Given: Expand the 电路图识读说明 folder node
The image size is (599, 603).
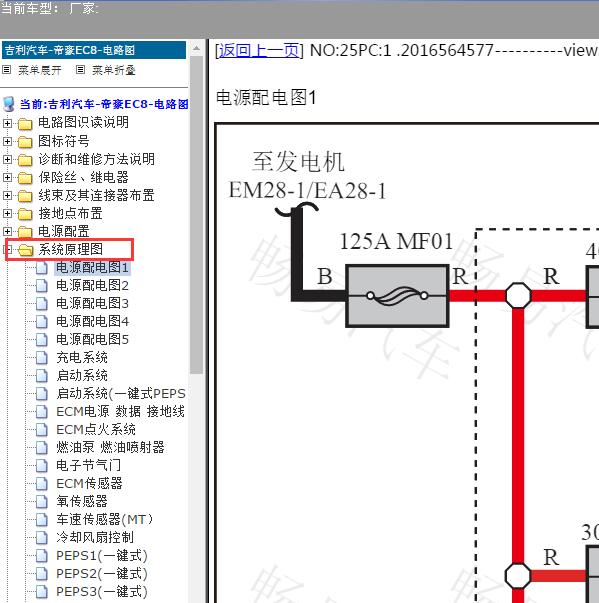Looking at the screenshot, I should click(x=7, y=123).
